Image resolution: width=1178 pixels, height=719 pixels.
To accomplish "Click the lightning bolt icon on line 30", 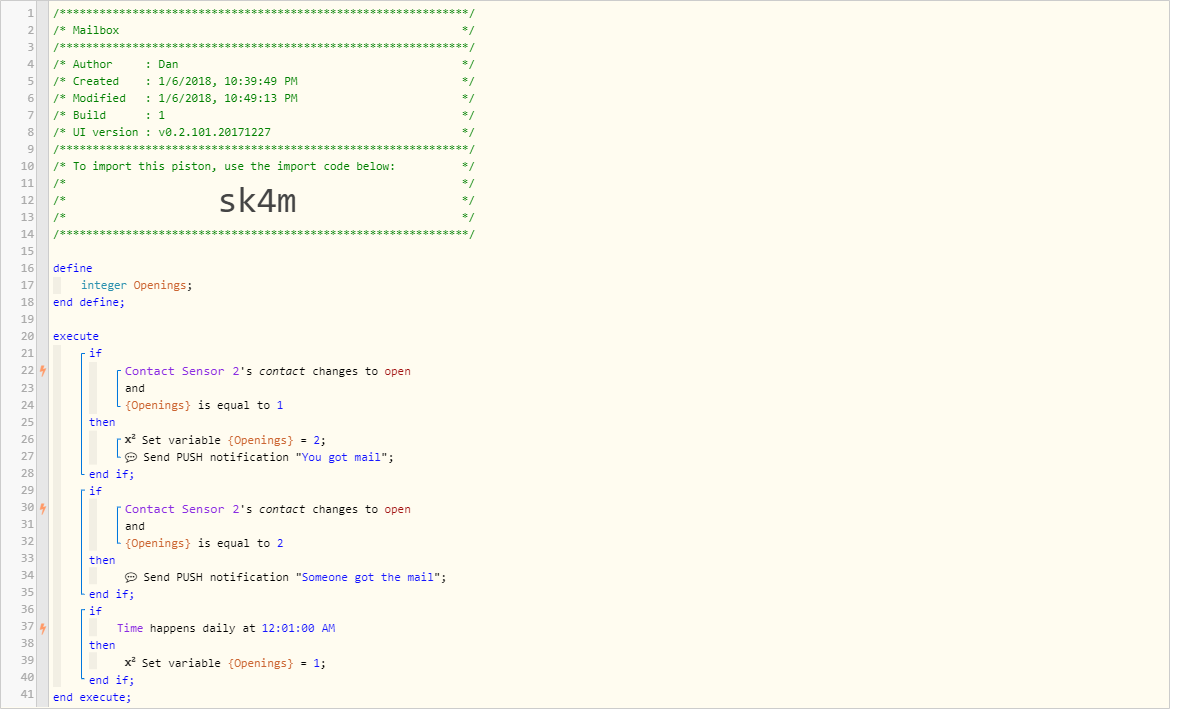I will click(43, 509).
